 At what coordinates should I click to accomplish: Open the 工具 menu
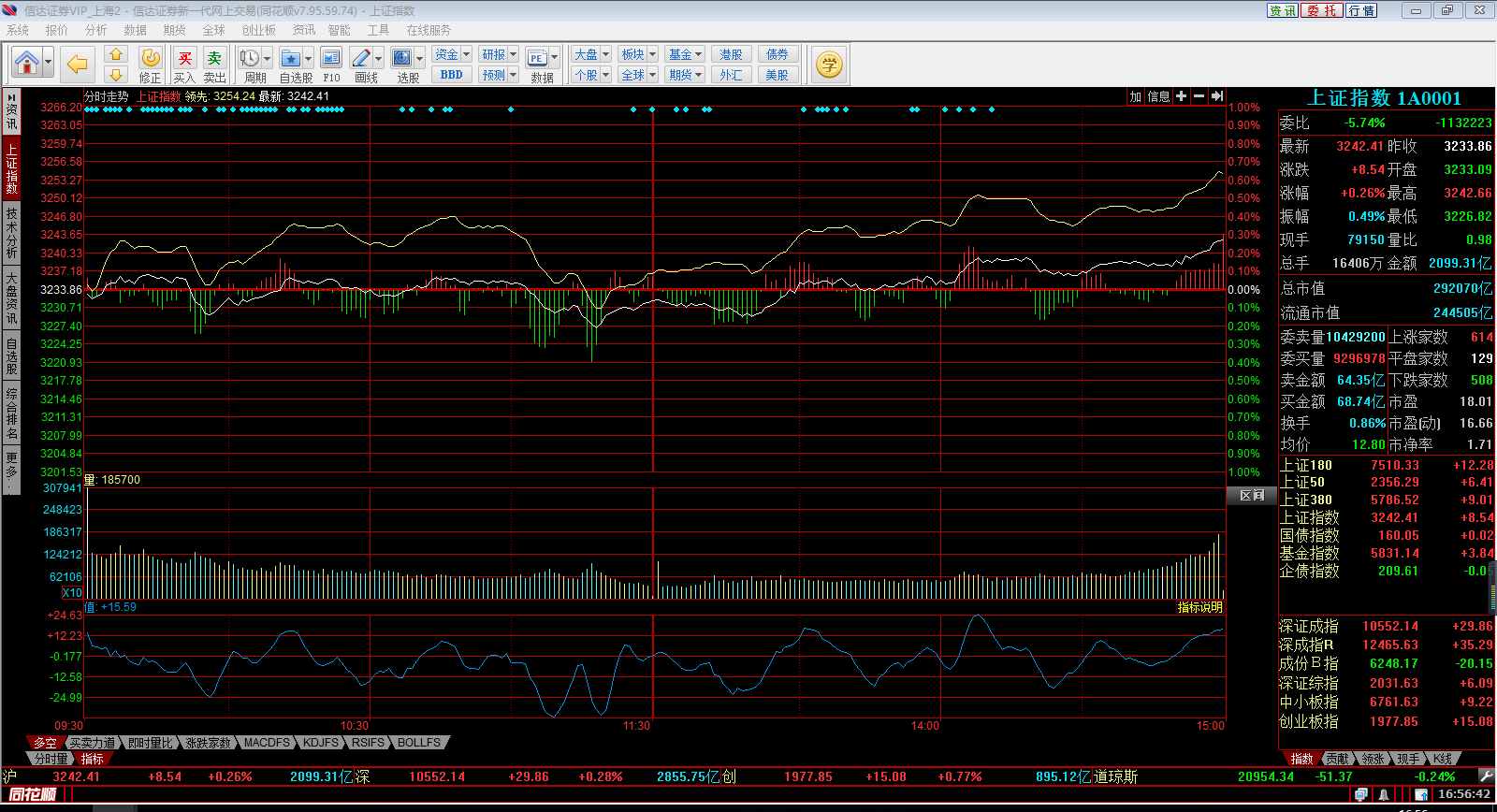tap(378, 30)
